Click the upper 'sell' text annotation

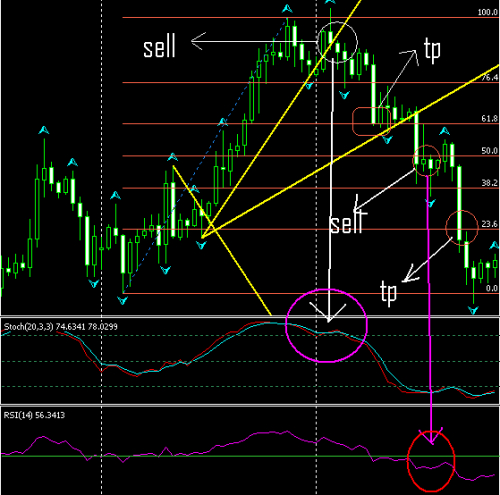pyautogui.click(x=159, y=47)
